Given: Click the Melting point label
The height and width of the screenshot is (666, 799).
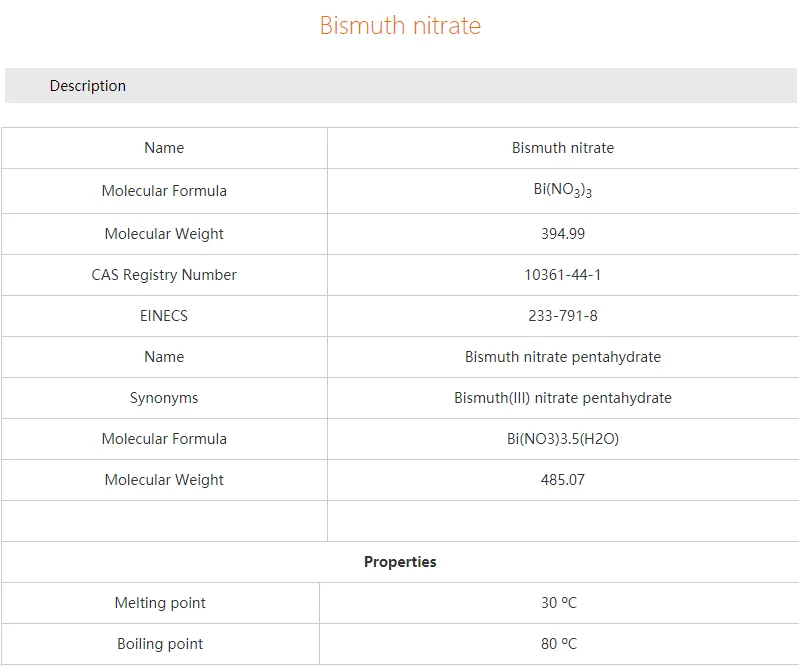Looking at the screenshot, I should (160, 603).
